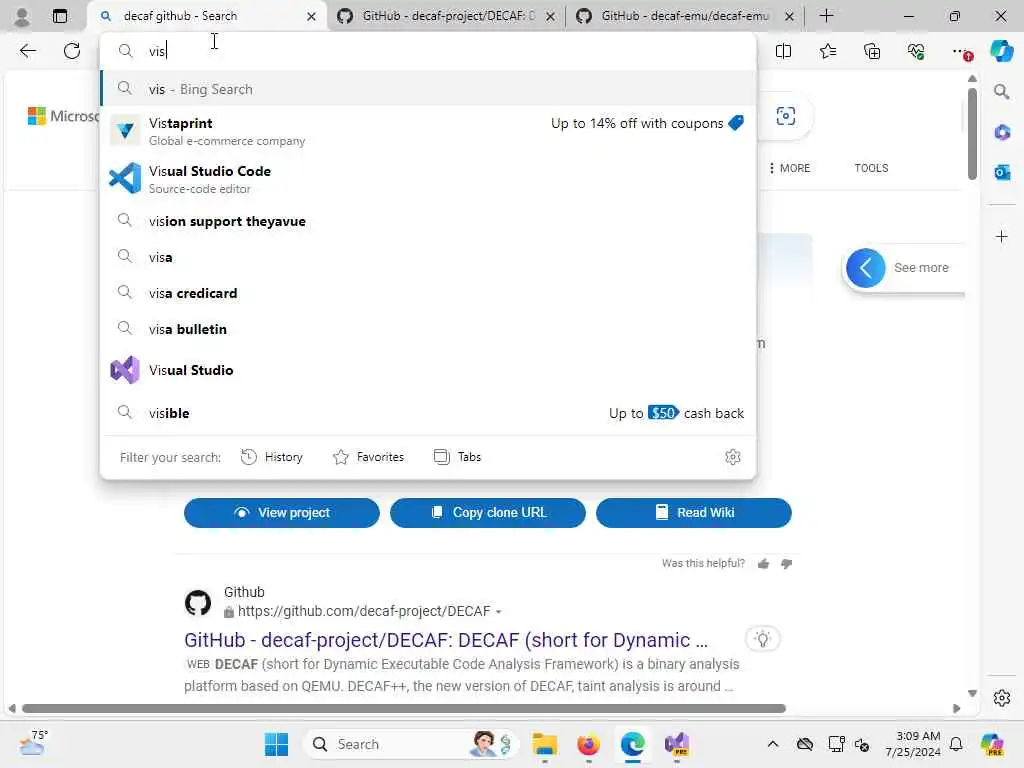This screenshot has height=768, width=1024.
Task: Expand the MORE search categories menu
Action: [x=789, y=168]
